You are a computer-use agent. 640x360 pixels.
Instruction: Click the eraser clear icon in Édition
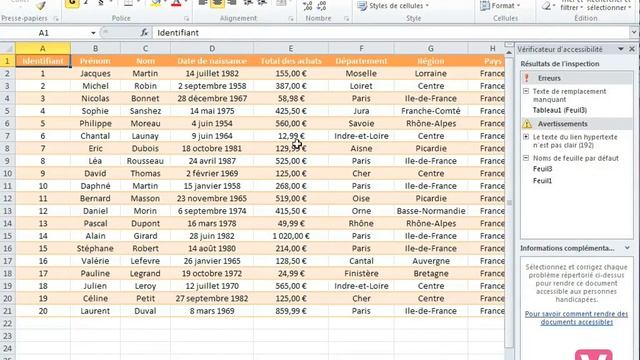tap(546, 6)
